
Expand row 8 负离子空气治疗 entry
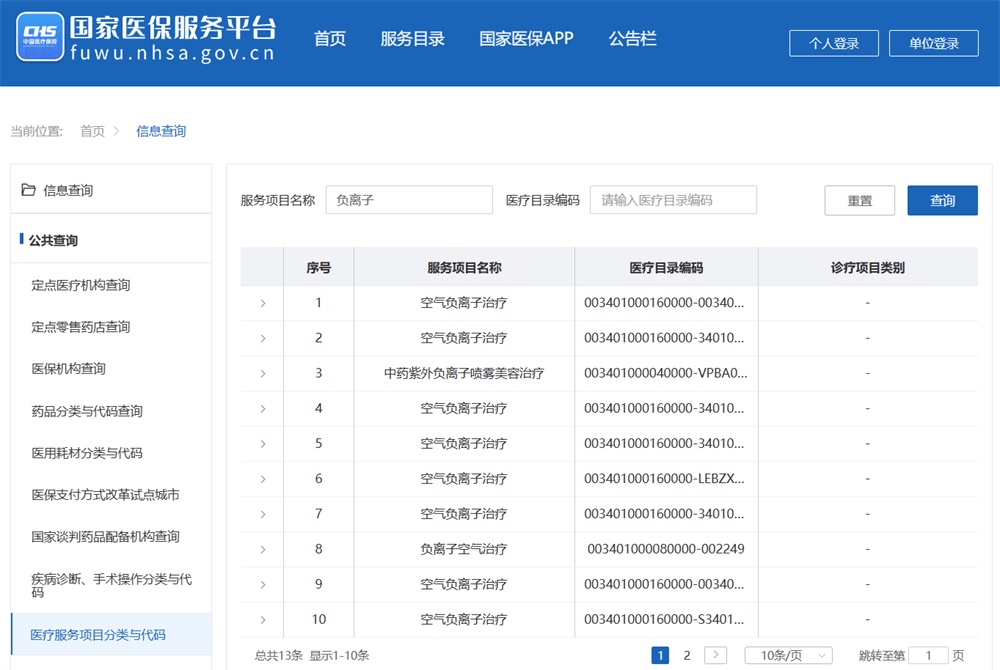[x=262, y=548]
